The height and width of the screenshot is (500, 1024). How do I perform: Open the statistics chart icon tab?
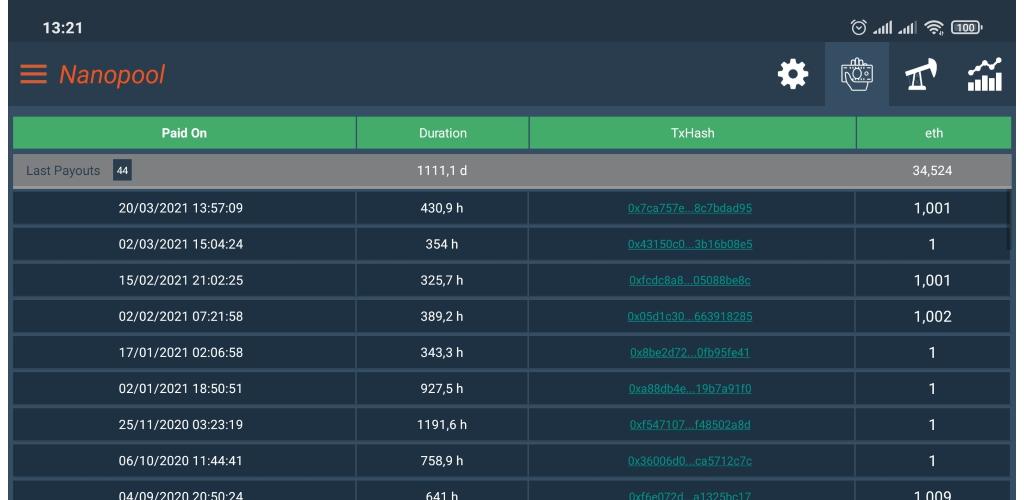pyautogui.click(x=985, y=74)
